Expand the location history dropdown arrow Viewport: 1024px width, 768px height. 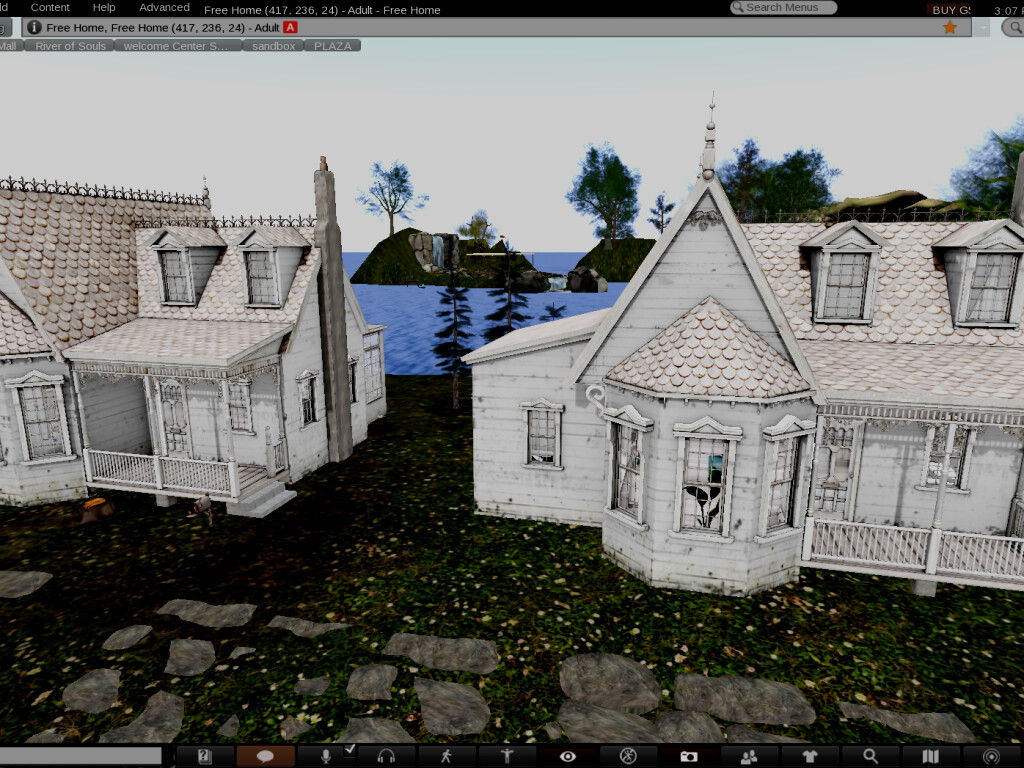point(983,28)
